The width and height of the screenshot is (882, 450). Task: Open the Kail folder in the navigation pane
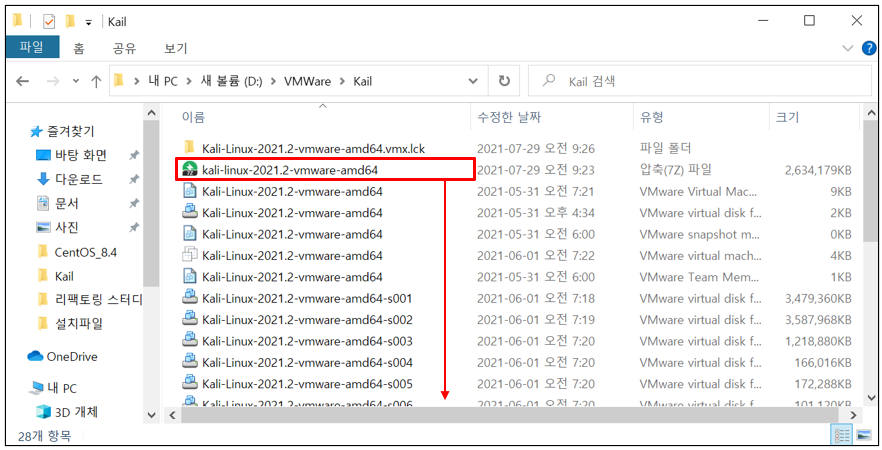pyautogui.click(x=64, y=276)
